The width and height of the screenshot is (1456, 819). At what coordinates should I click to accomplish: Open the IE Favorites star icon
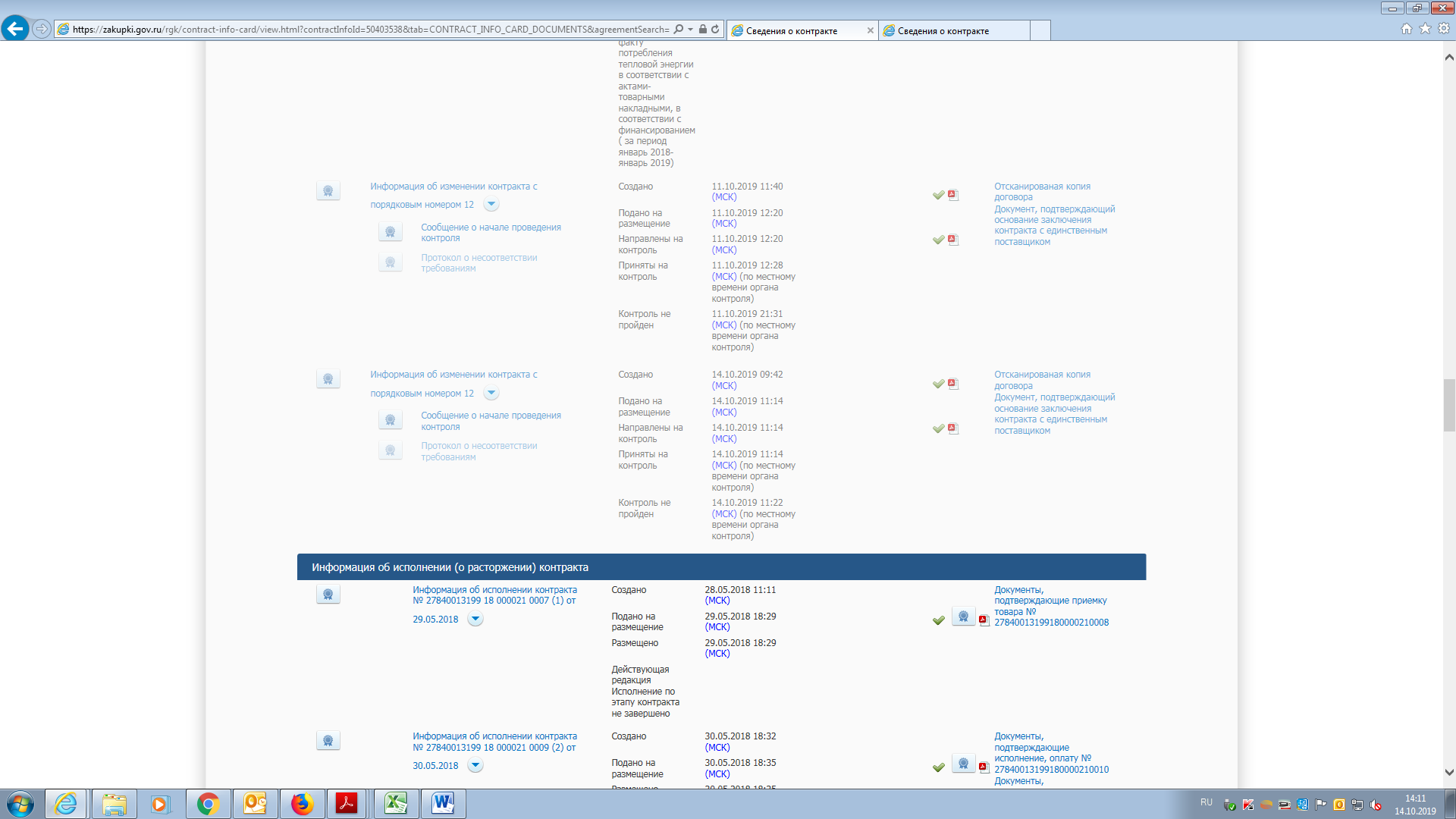1425,29
